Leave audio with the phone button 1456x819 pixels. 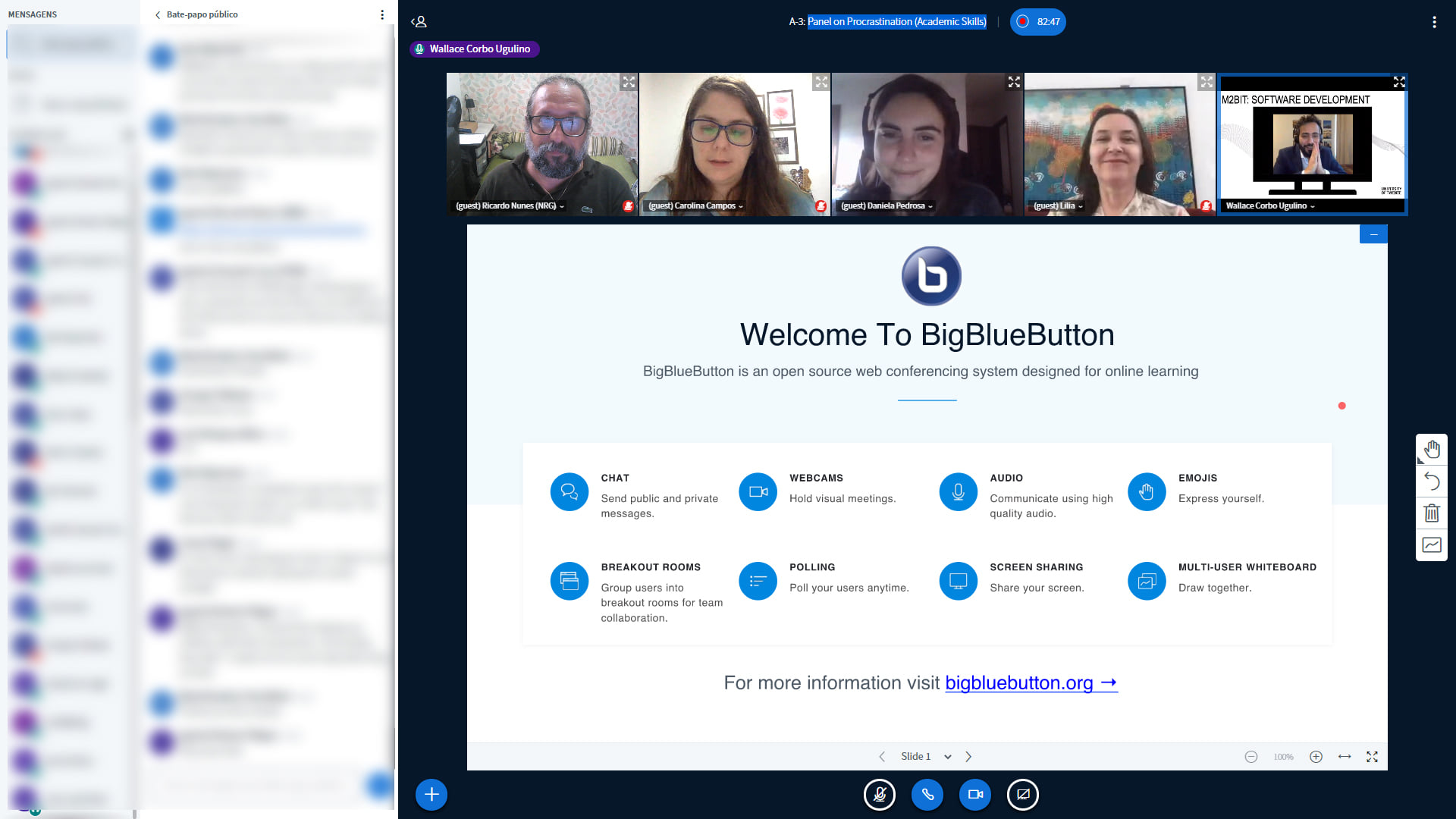click(x=927, y=795)
